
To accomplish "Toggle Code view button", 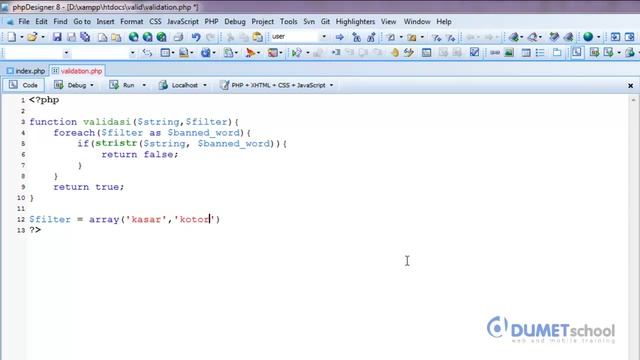I will [23, 85].
